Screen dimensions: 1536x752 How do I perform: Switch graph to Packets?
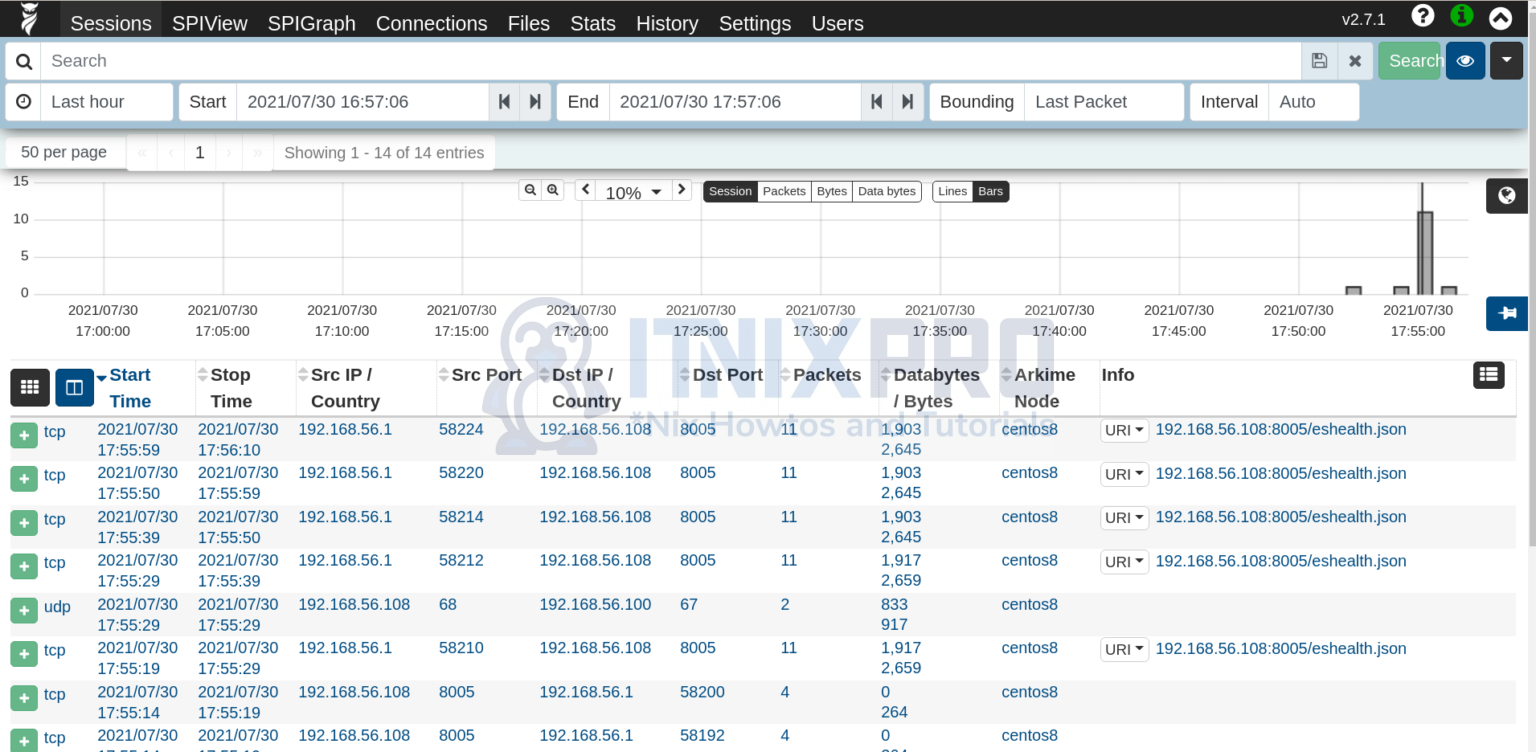click(784, 191)
